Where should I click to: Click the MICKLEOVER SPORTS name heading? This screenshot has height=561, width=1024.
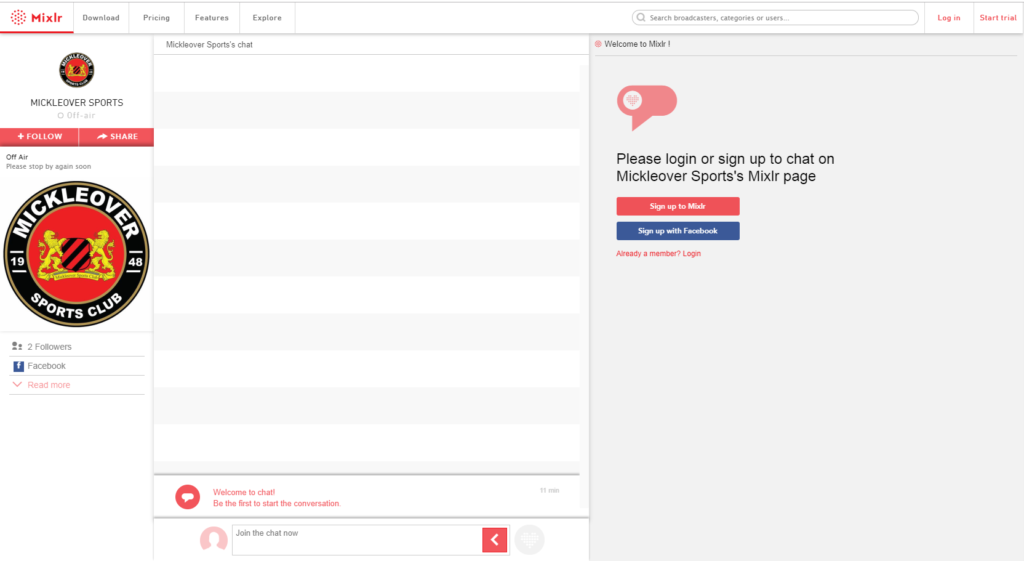[76, 103]
